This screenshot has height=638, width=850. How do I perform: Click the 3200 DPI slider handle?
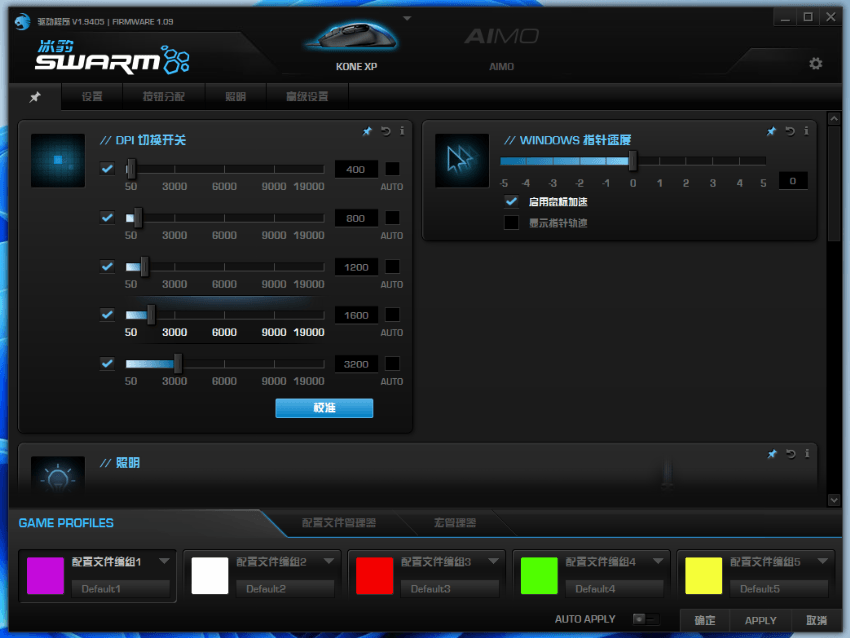point(177,364)
